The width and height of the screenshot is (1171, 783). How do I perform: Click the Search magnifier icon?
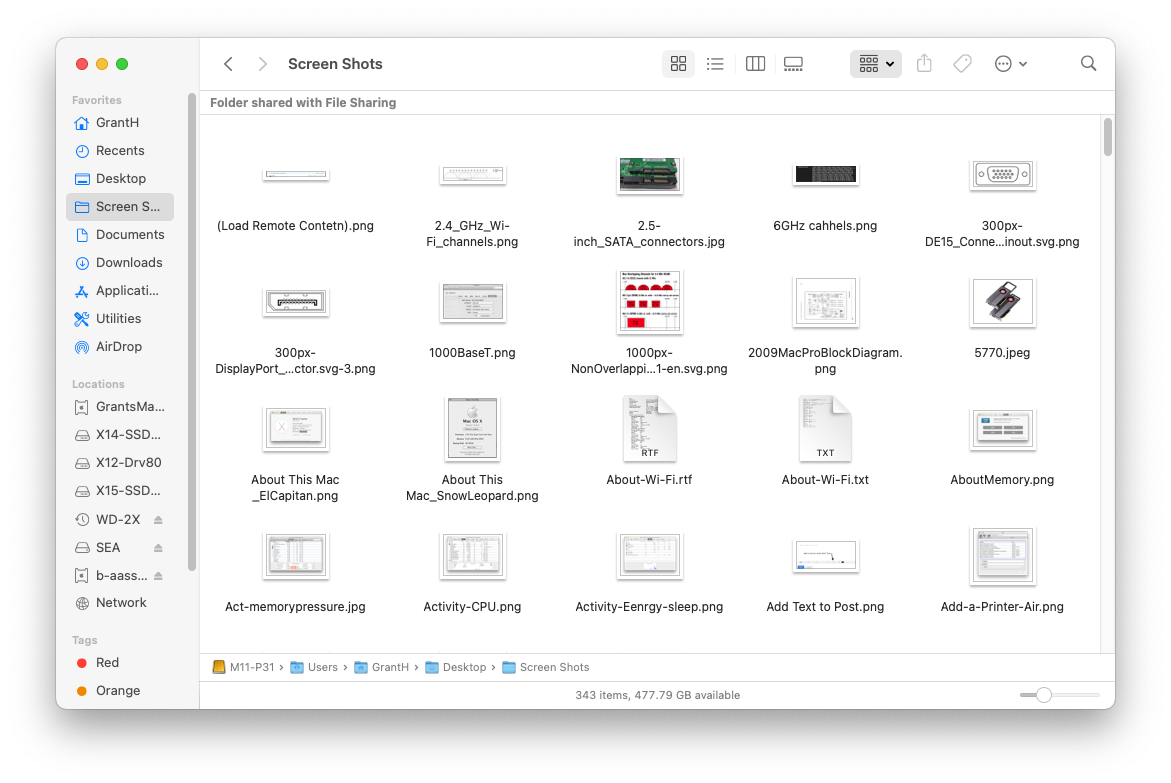(x=1088, y=64)
